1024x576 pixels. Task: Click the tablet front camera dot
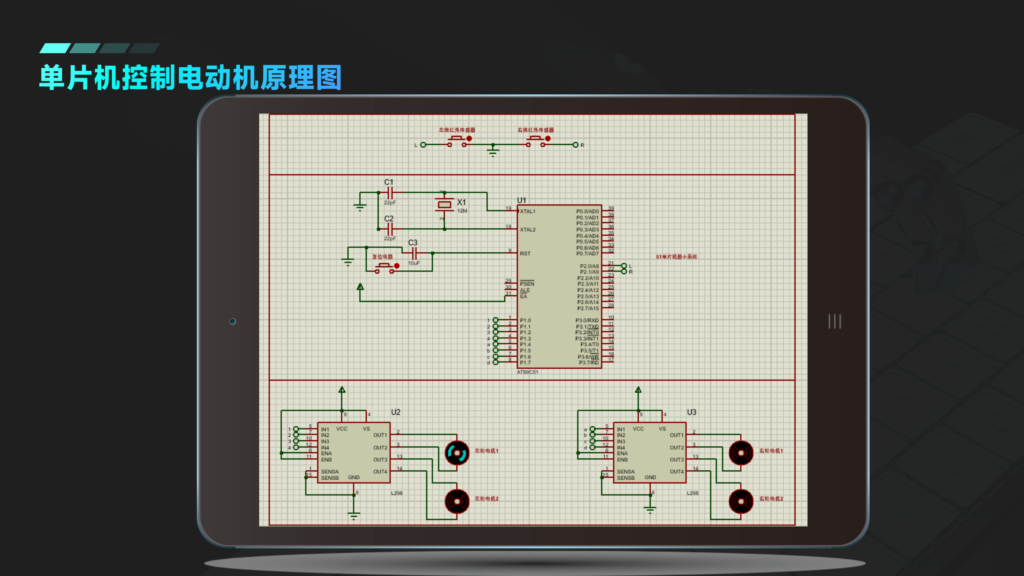pyautogui.click(x=232, y=322)
